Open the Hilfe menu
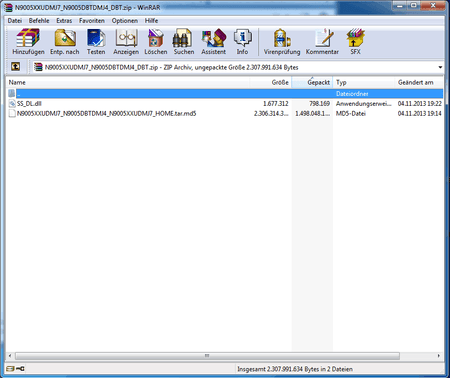The height and width of the screenshot is (378, 450). pos(151,21)
